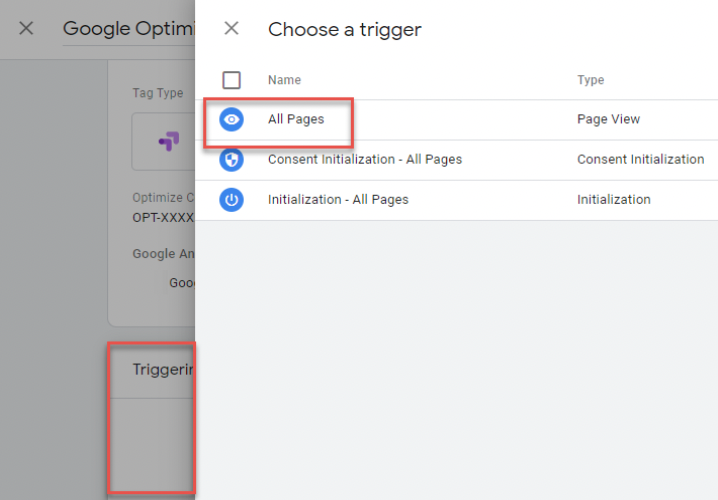This screenshot has width=718, height=500.
Task: Click the OPT-XXXX container ID text
Action: click(x=163, y=217)
